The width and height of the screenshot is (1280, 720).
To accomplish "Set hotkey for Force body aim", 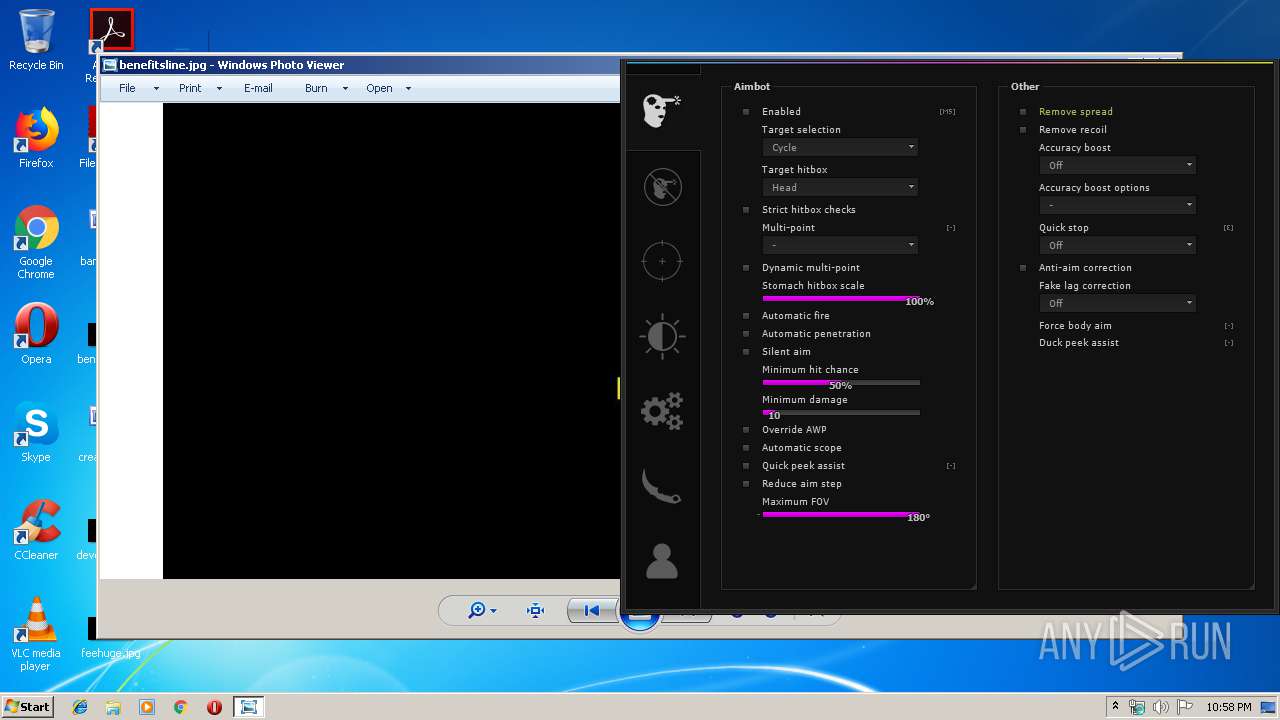I will (1229, 326).
